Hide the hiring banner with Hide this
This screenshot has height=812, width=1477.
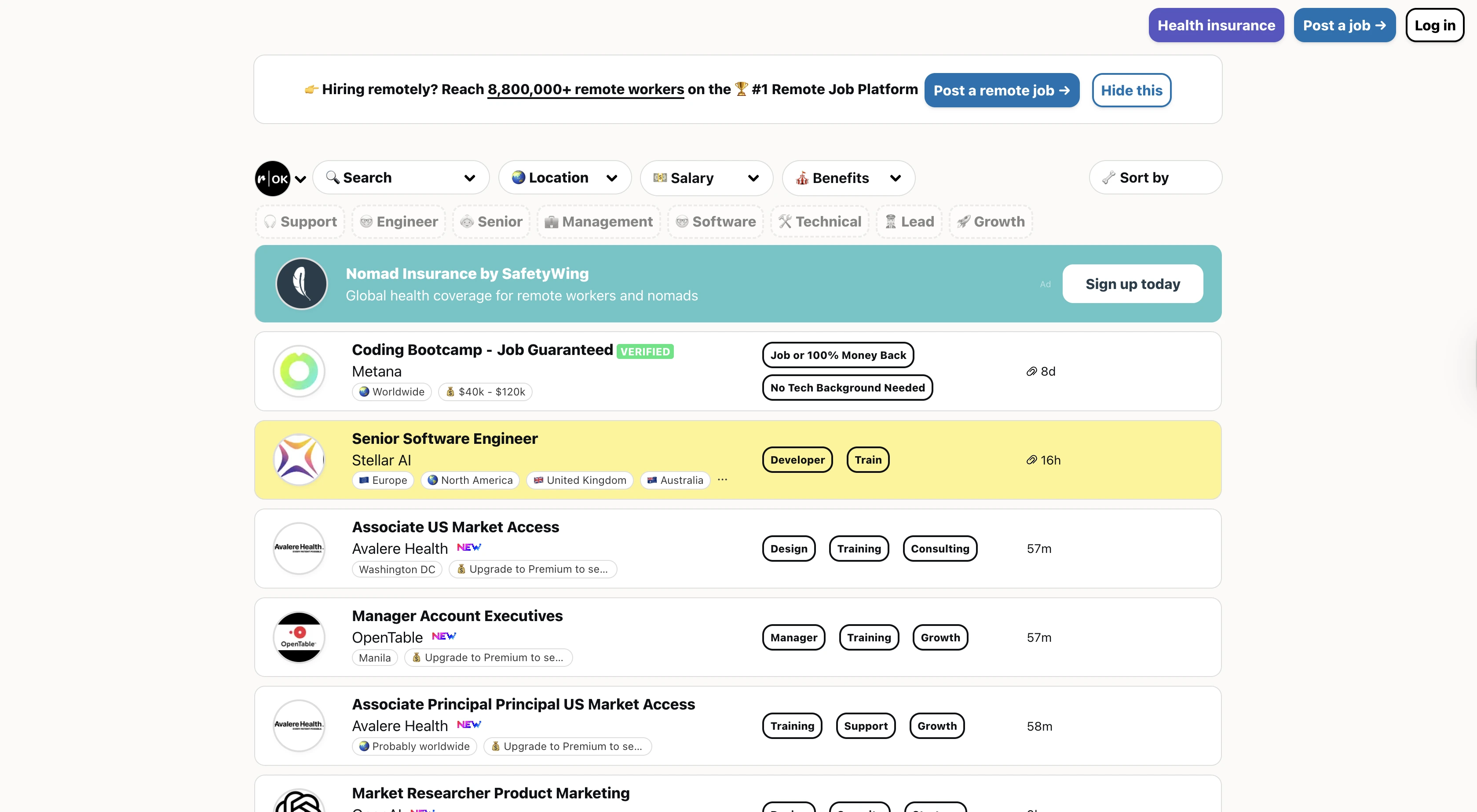1131,90
